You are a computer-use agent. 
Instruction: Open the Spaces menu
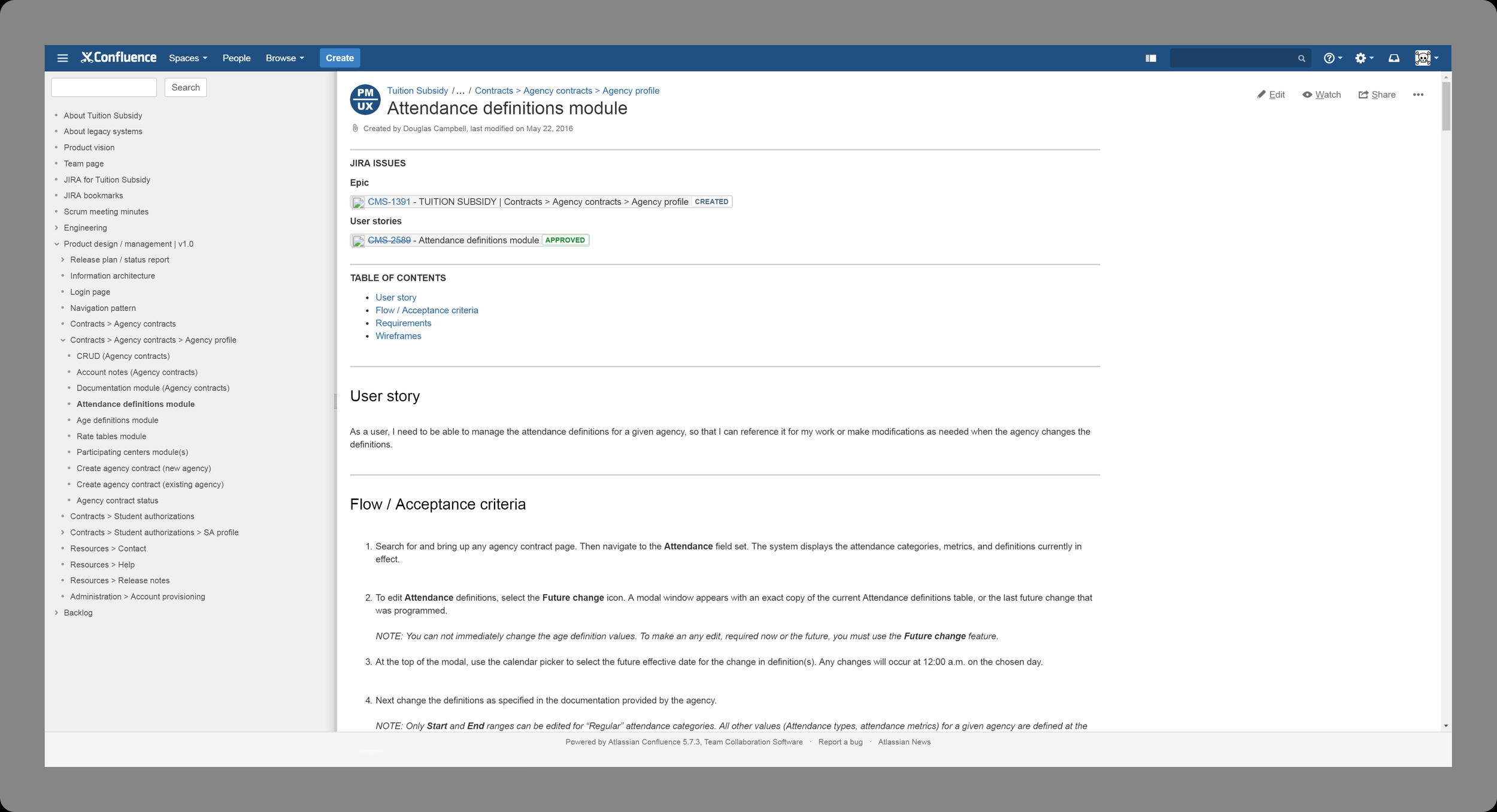pos(187,58)
